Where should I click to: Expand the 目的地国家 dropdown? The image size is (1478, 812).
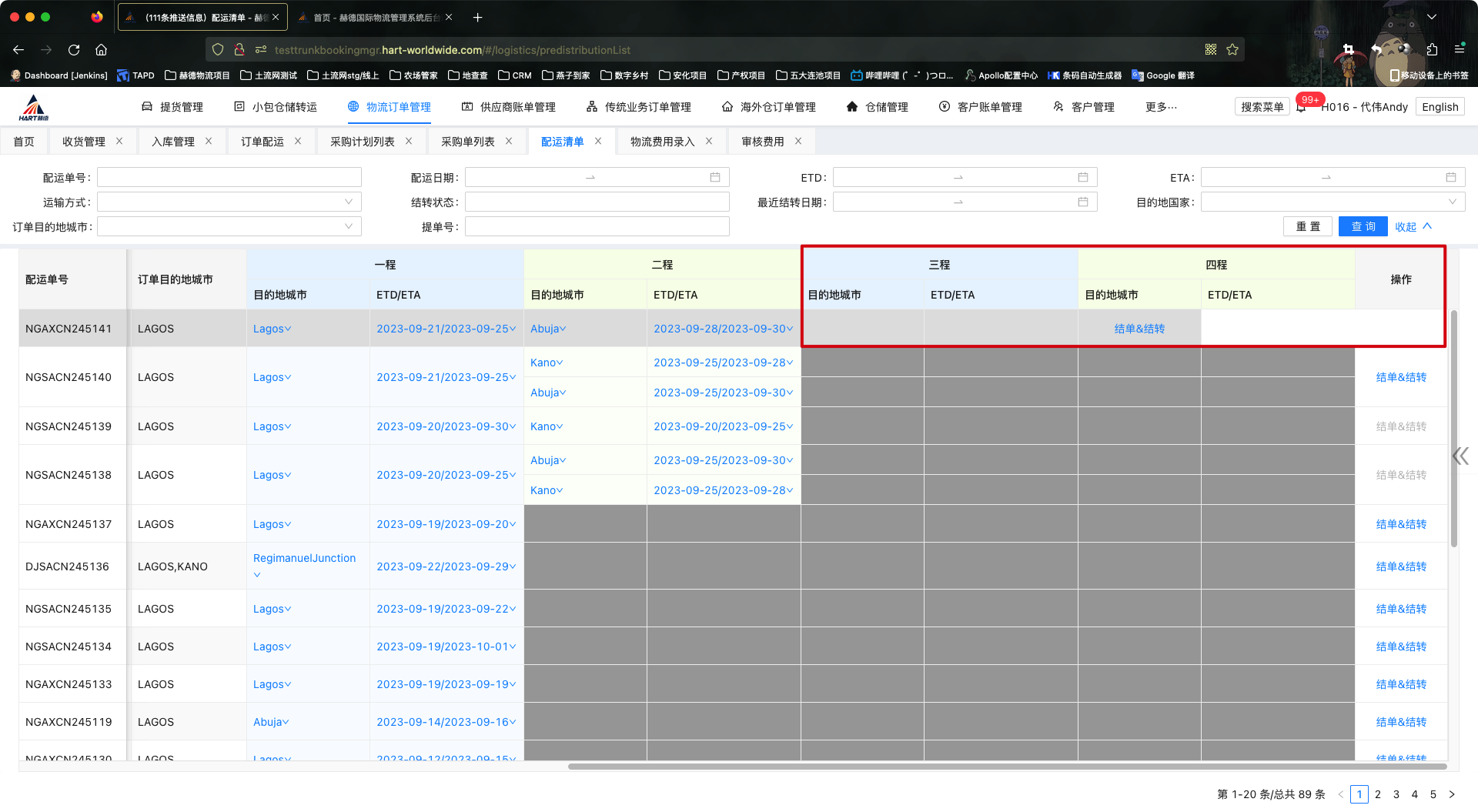1333,202
